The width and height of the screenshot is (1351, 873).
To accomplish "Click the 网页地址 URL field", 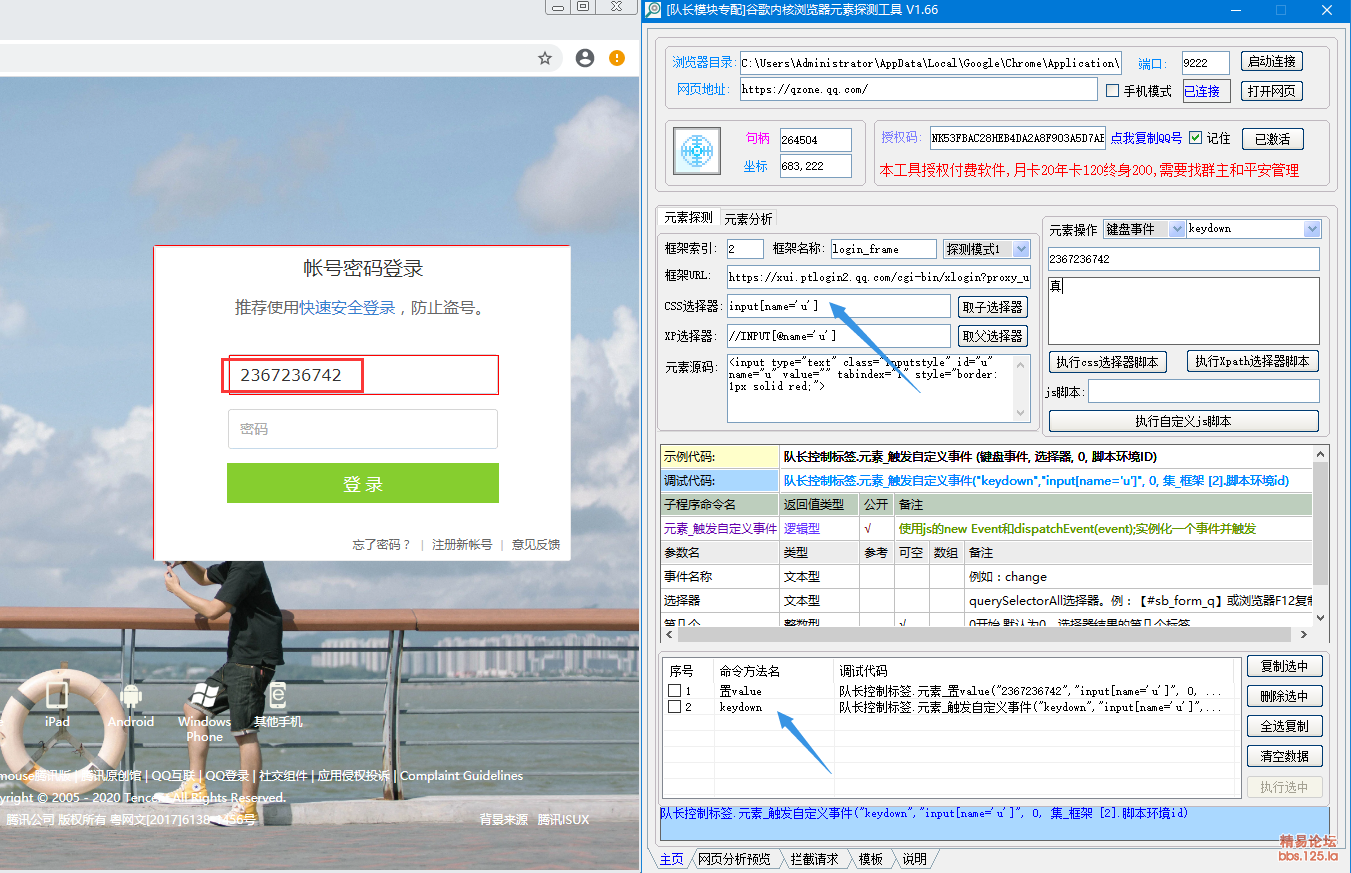I will coord(918,89).
